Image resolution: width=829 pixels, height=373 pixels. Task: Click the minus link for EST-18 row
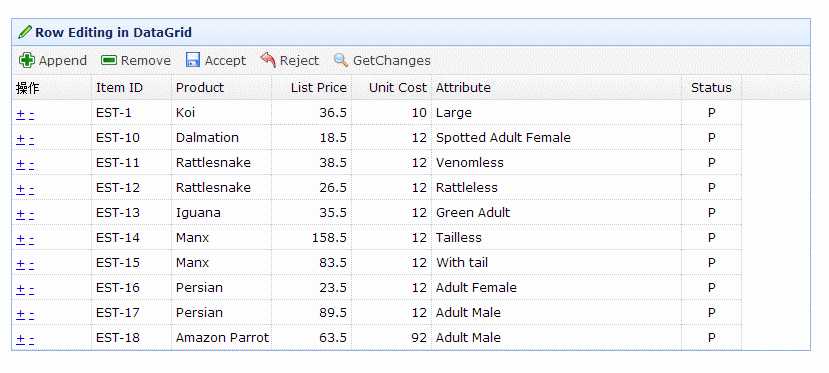pos(32,339)
